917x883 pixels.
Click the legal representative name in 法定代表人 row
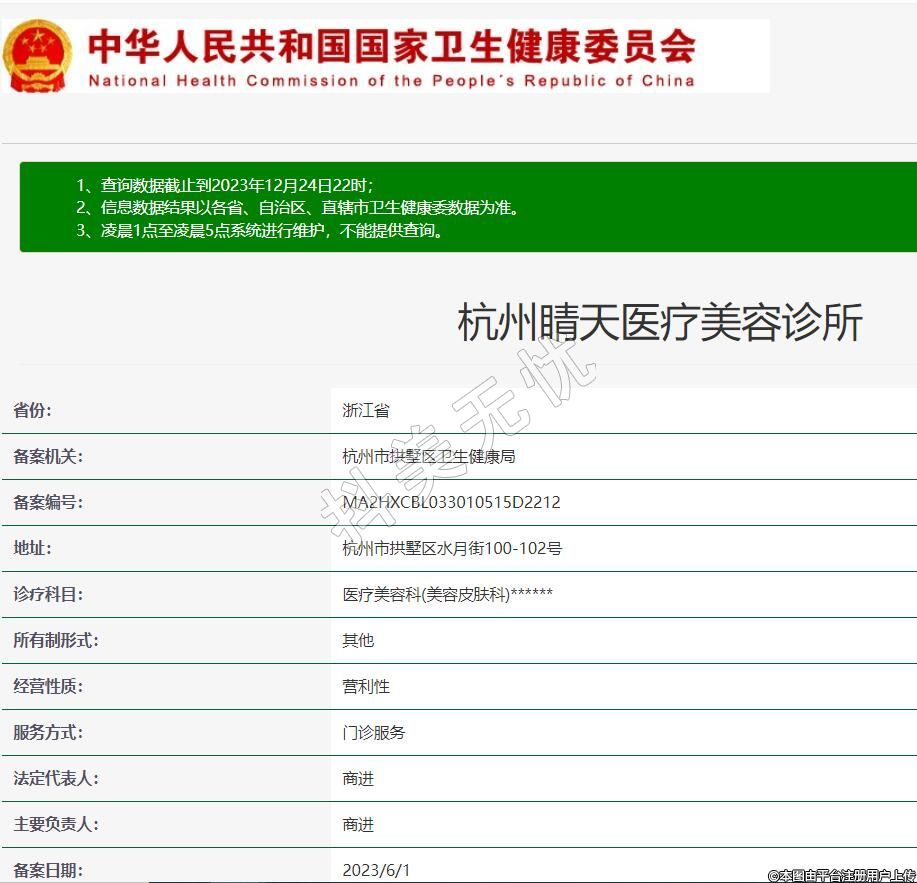[x=358, y=778]
